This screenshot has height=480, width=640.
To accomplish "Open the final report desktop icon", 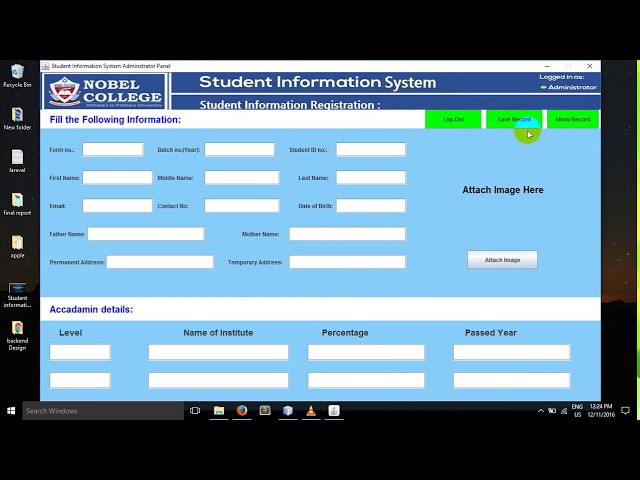I will click(17, 204).
